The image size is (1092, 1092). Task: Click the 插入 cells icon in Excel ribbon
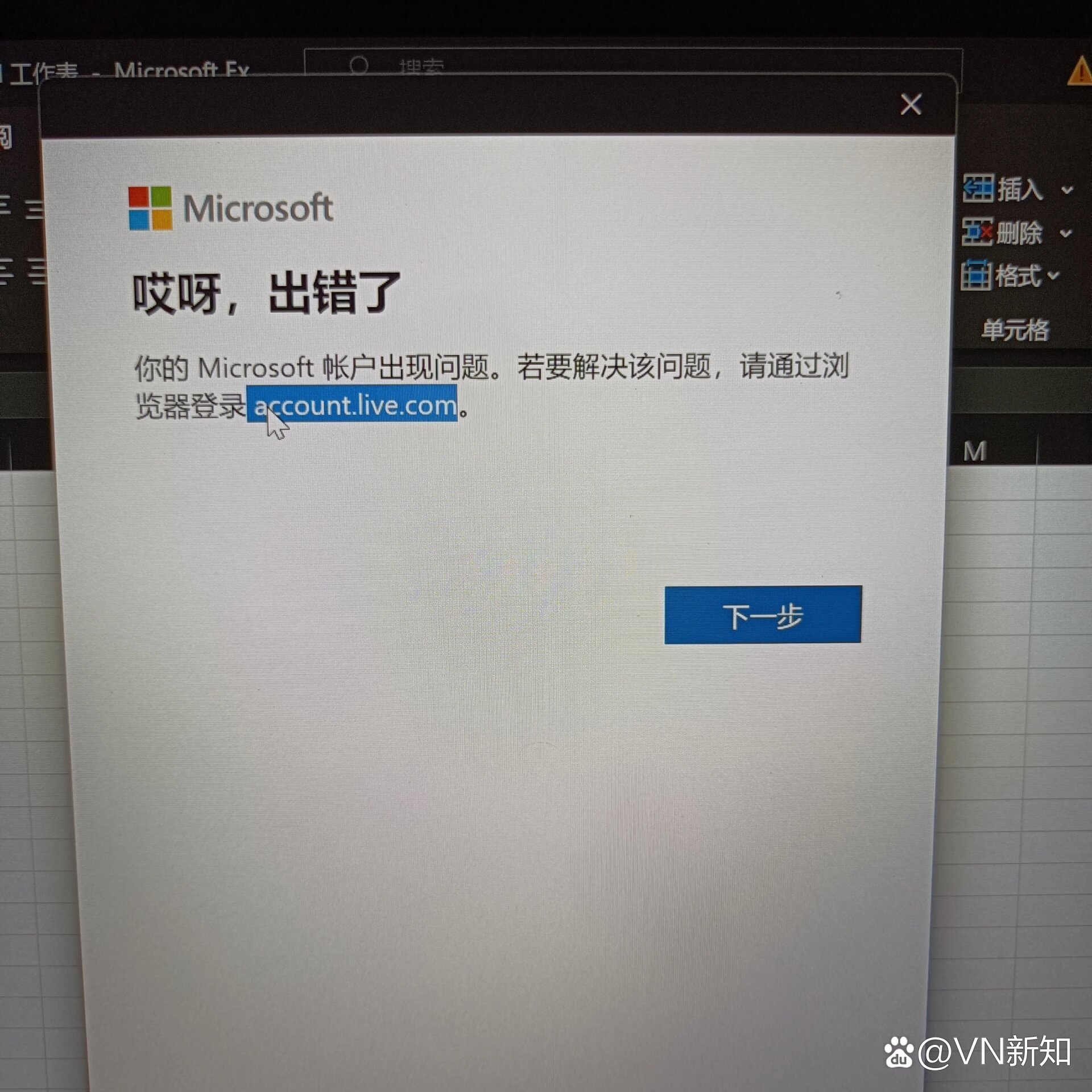click(978, 188)
